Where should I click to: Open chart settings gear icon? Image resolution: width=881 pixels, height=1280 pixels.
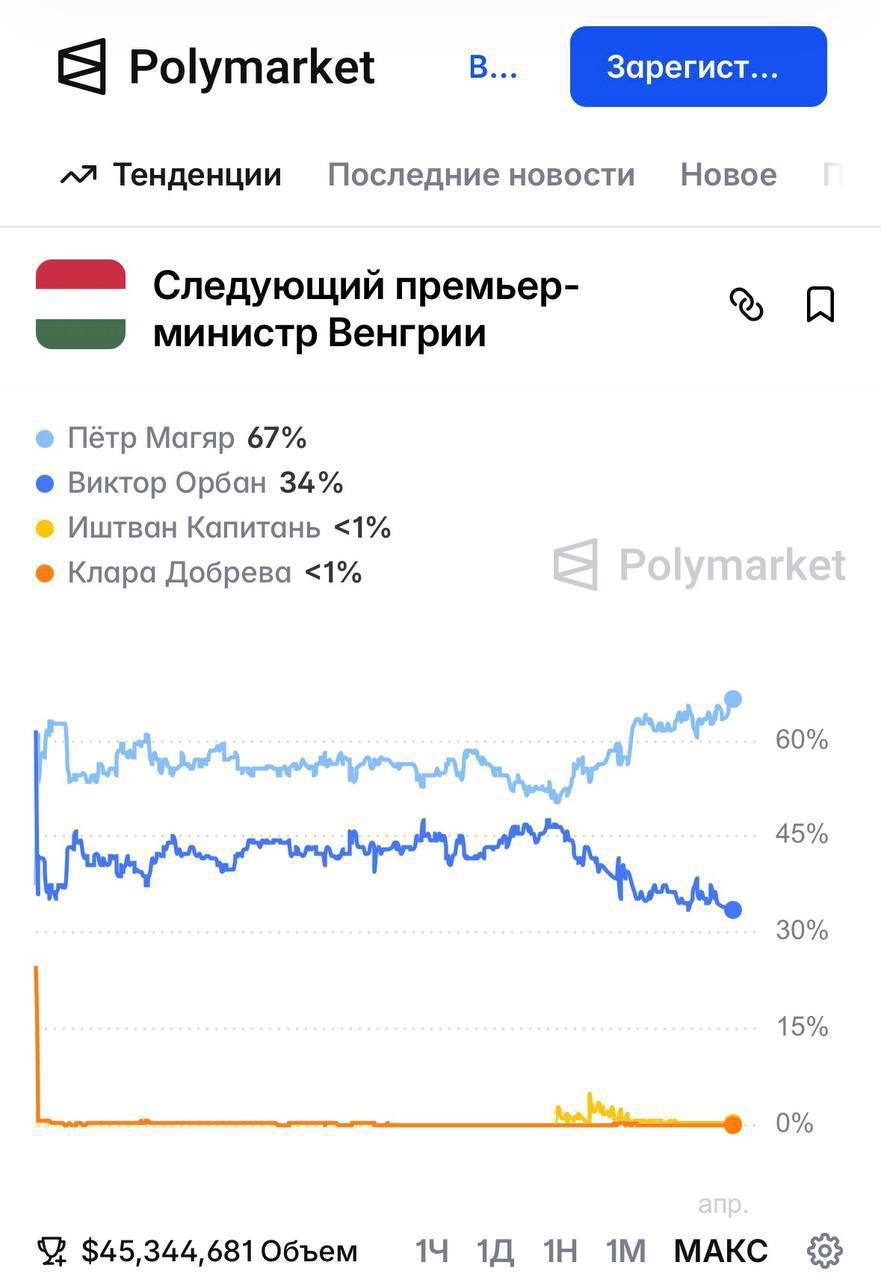[x=825, y=1250]
